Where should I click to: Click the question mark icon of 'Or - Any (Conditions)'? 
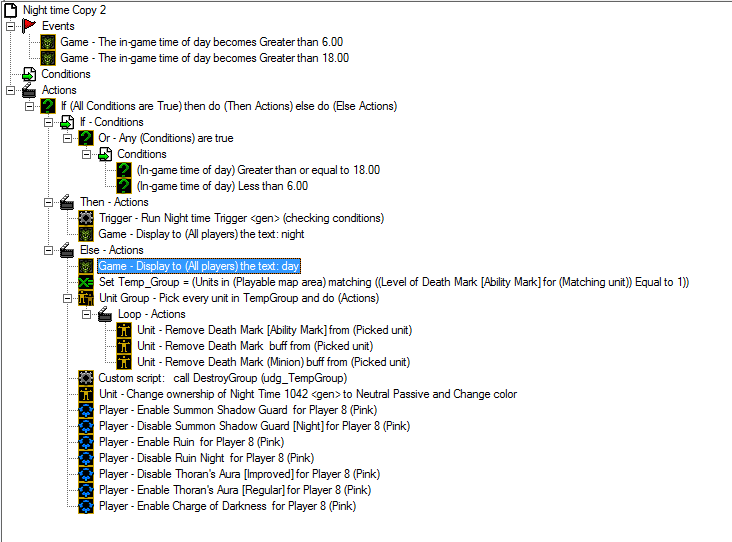(x=86, y=138)
